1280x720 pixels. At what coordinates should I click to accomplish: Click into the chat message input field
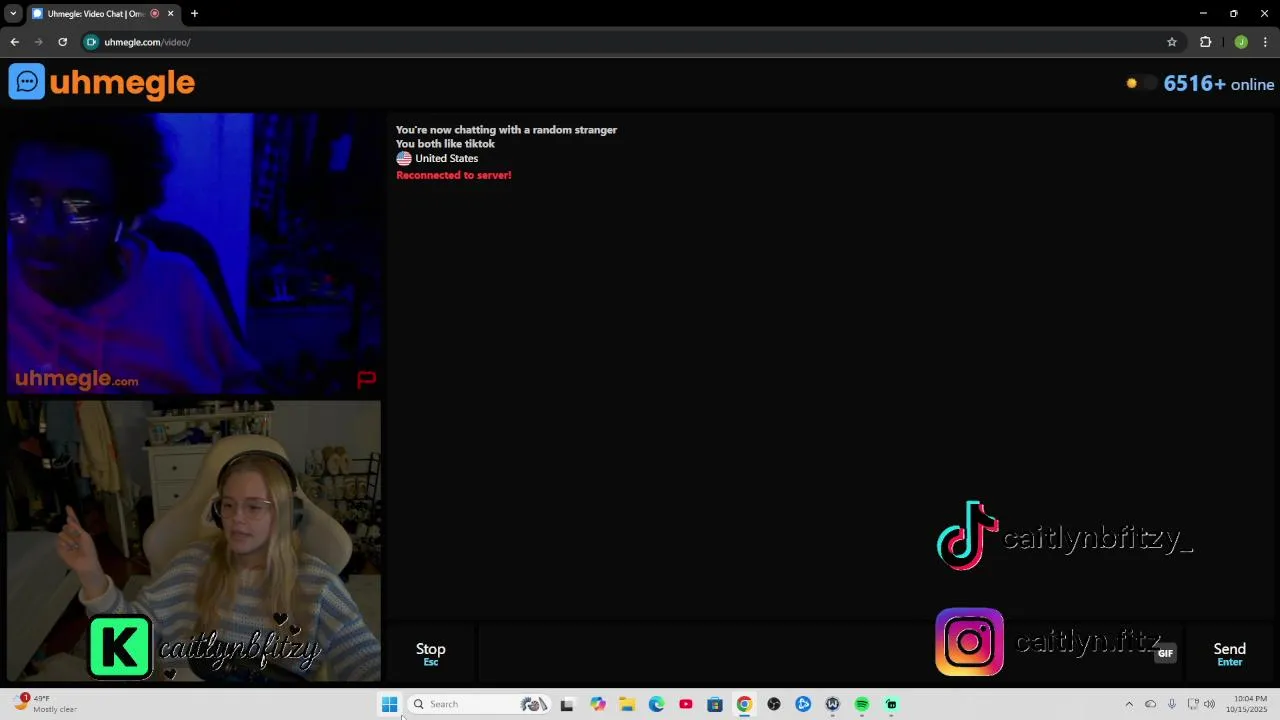pos(815,653)
